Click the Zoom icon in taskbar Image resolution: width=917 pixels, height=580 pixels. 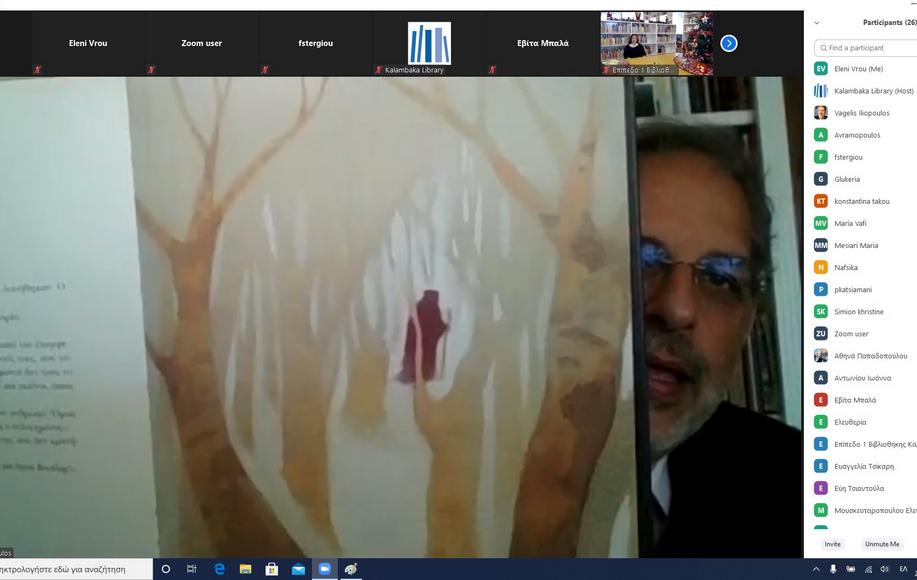pos(325,569)
